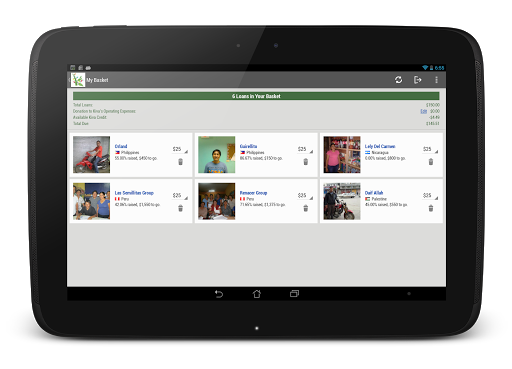Open the Renacer Group loan name link

tap(253, 193)
